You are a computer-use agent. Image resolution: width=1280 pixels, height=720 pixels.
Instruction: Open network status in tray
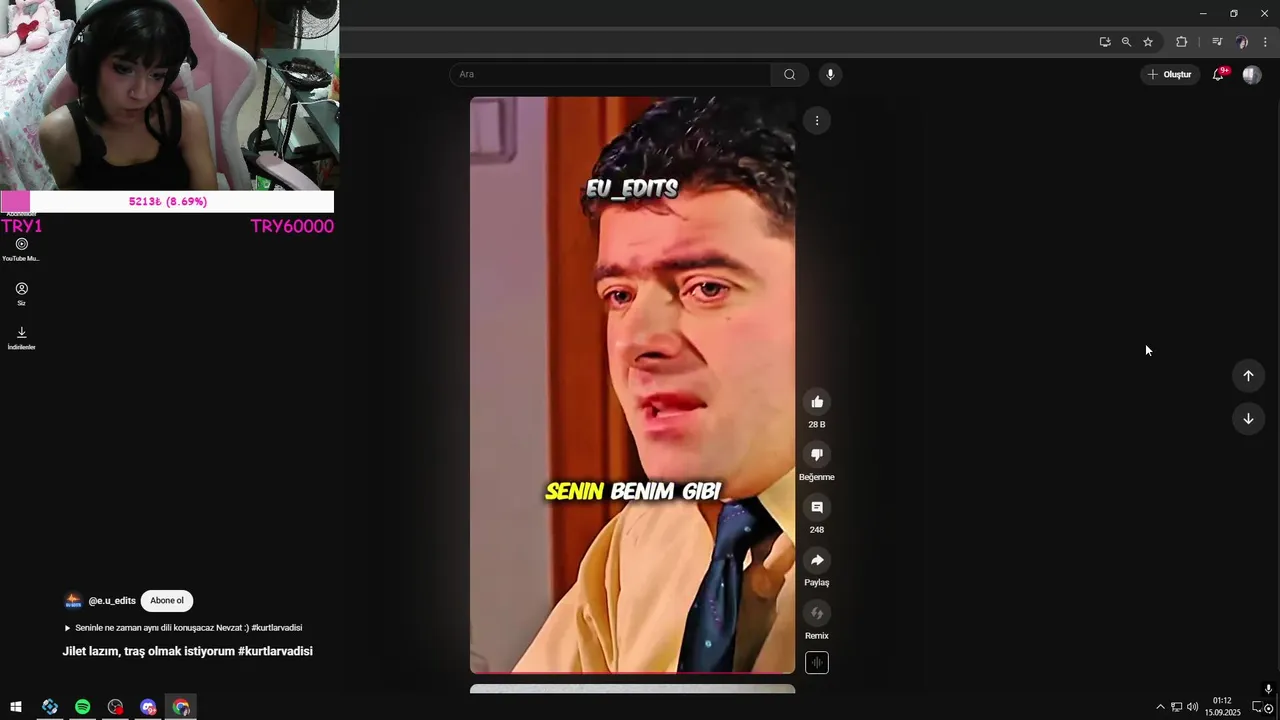pyautogui.click(x=1176, y=707)
